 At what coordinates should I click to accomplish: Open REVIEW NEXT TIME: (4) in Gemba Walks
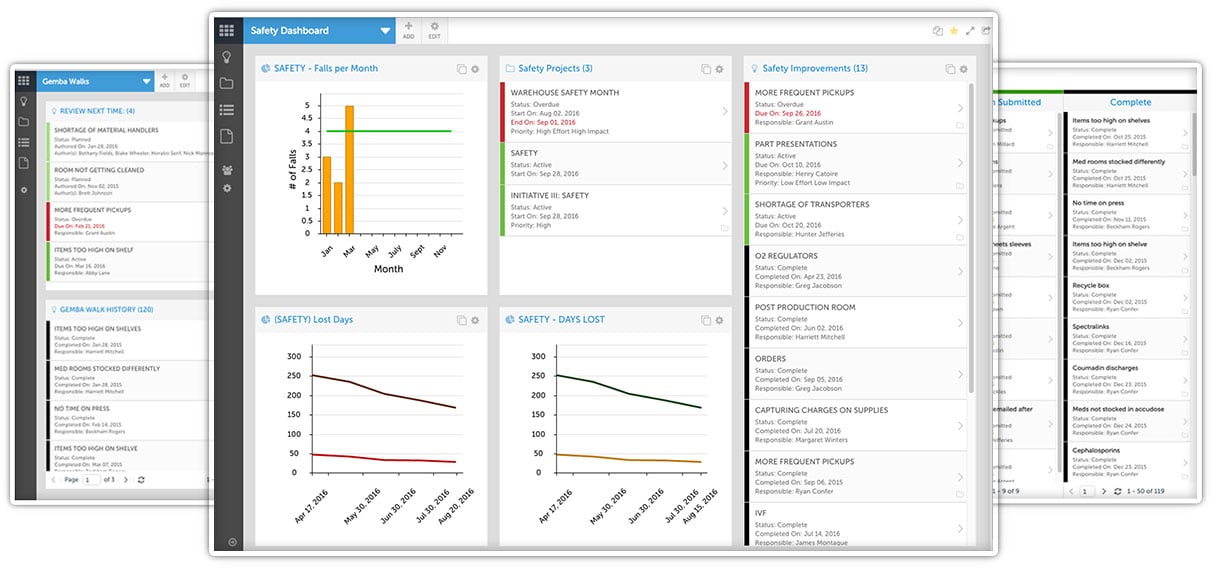97,111
